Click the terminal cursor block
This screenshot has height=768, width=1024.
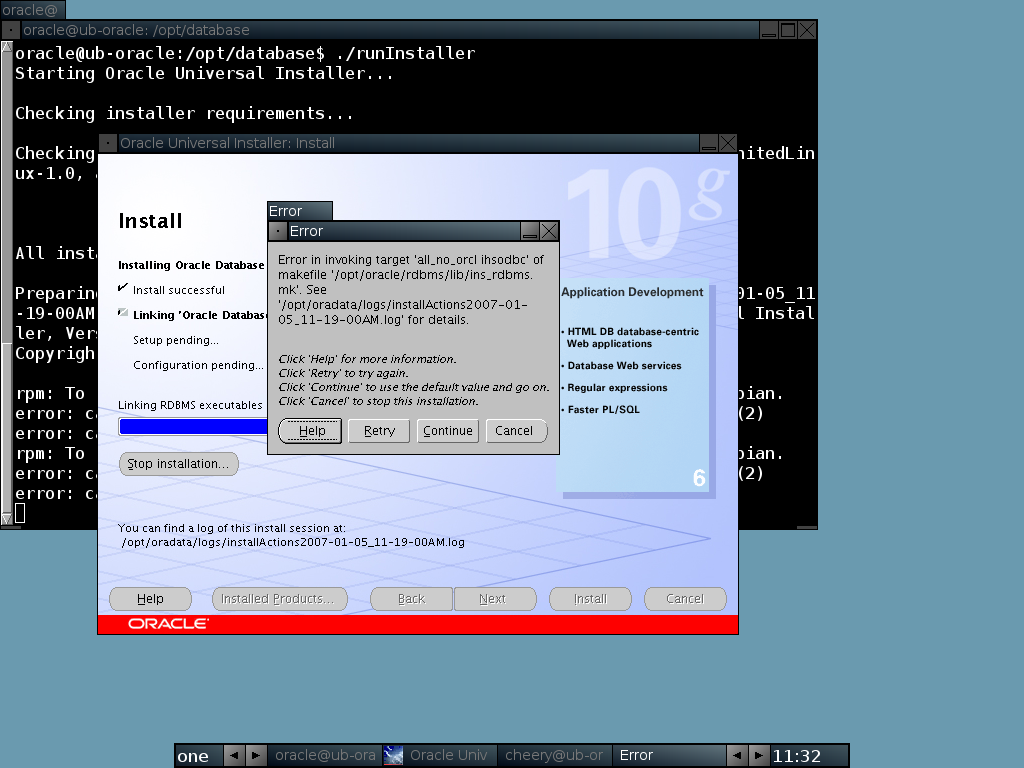click(20, 513)
